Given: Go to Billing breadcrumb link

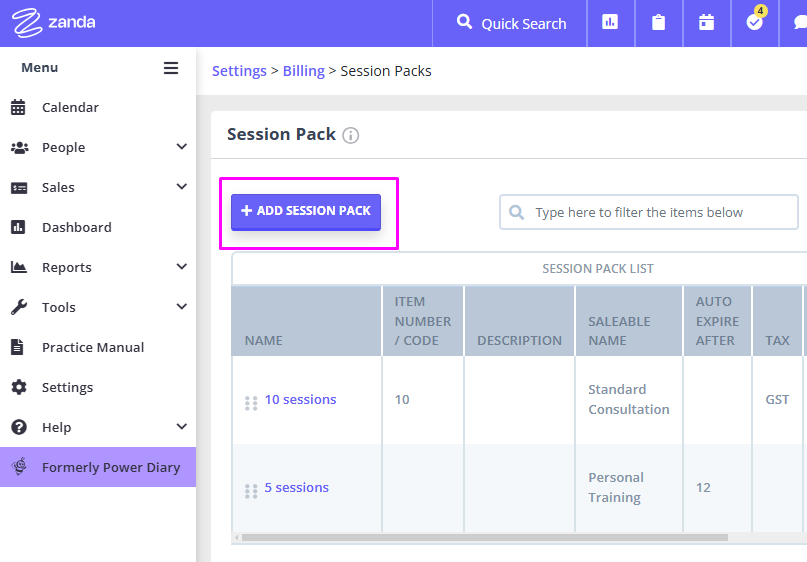Looking at the screenshot, I should coord(304,71).
